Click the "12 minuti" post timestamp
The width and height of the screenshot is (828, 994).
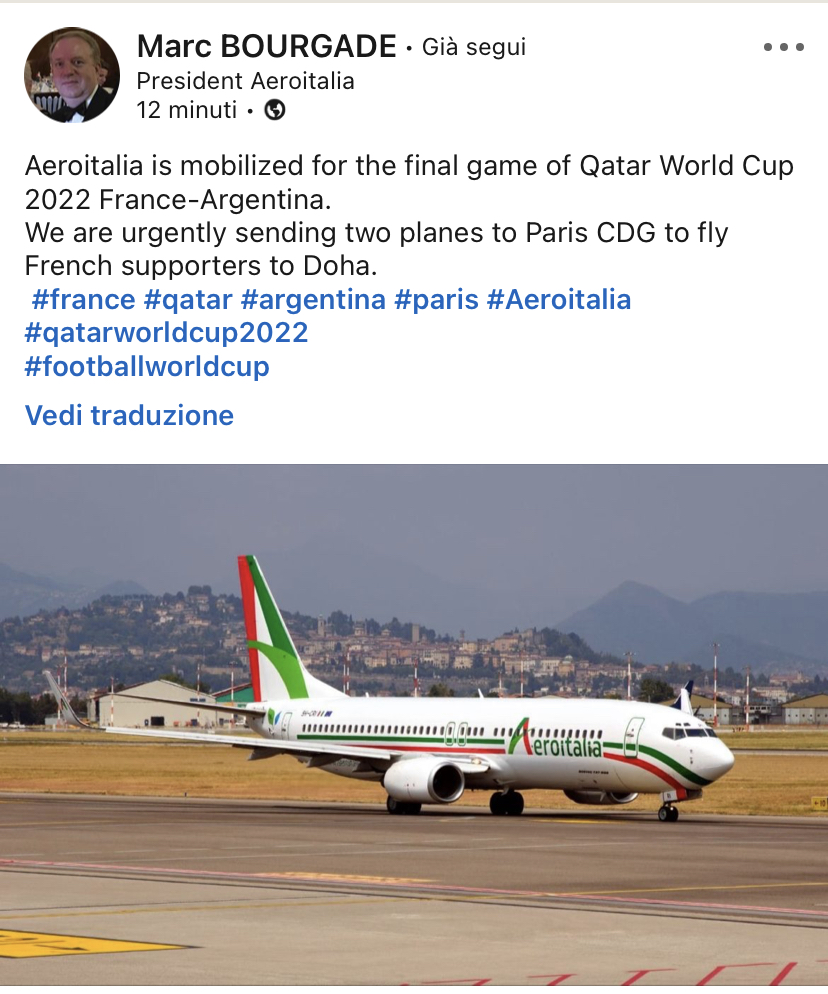pos(186,110)
